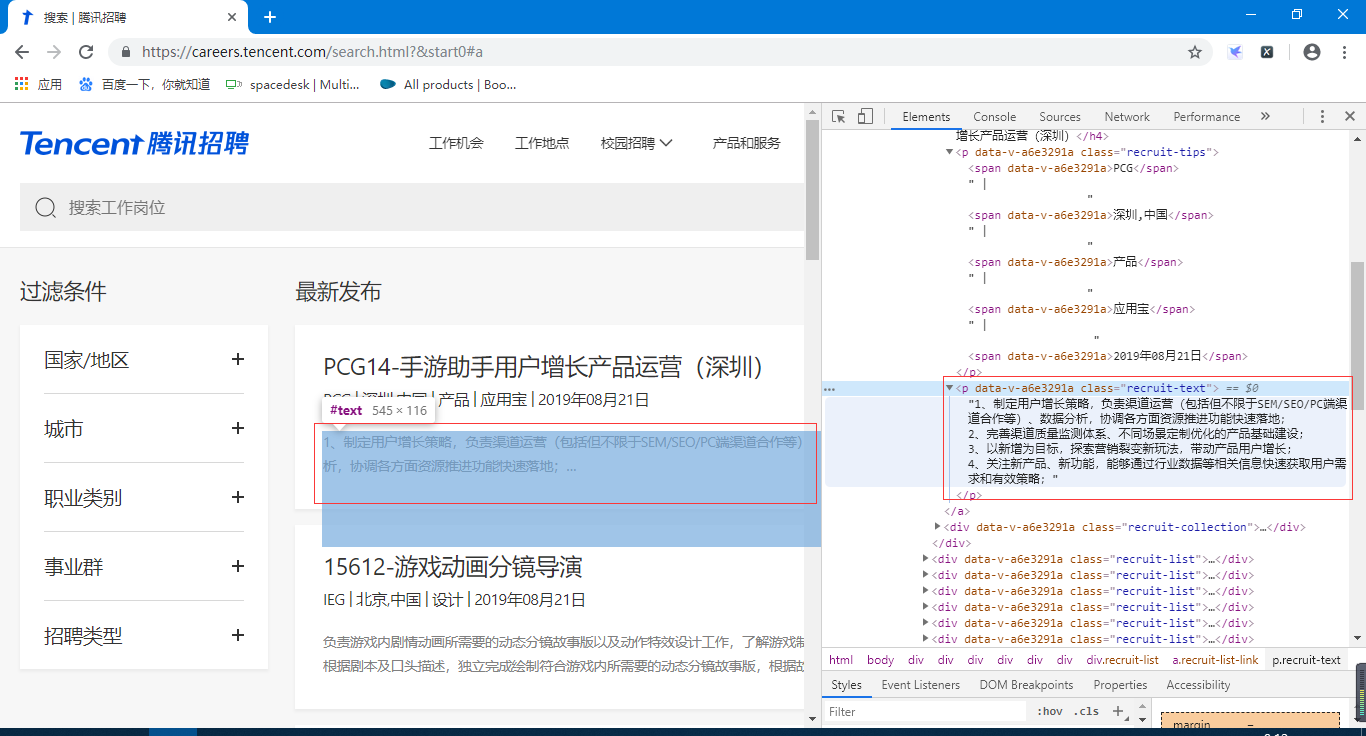Select the span containing 2019年08月21日
This screenshot has width=1366, height=736.
pyautogui.click(x=1108, y=356)
